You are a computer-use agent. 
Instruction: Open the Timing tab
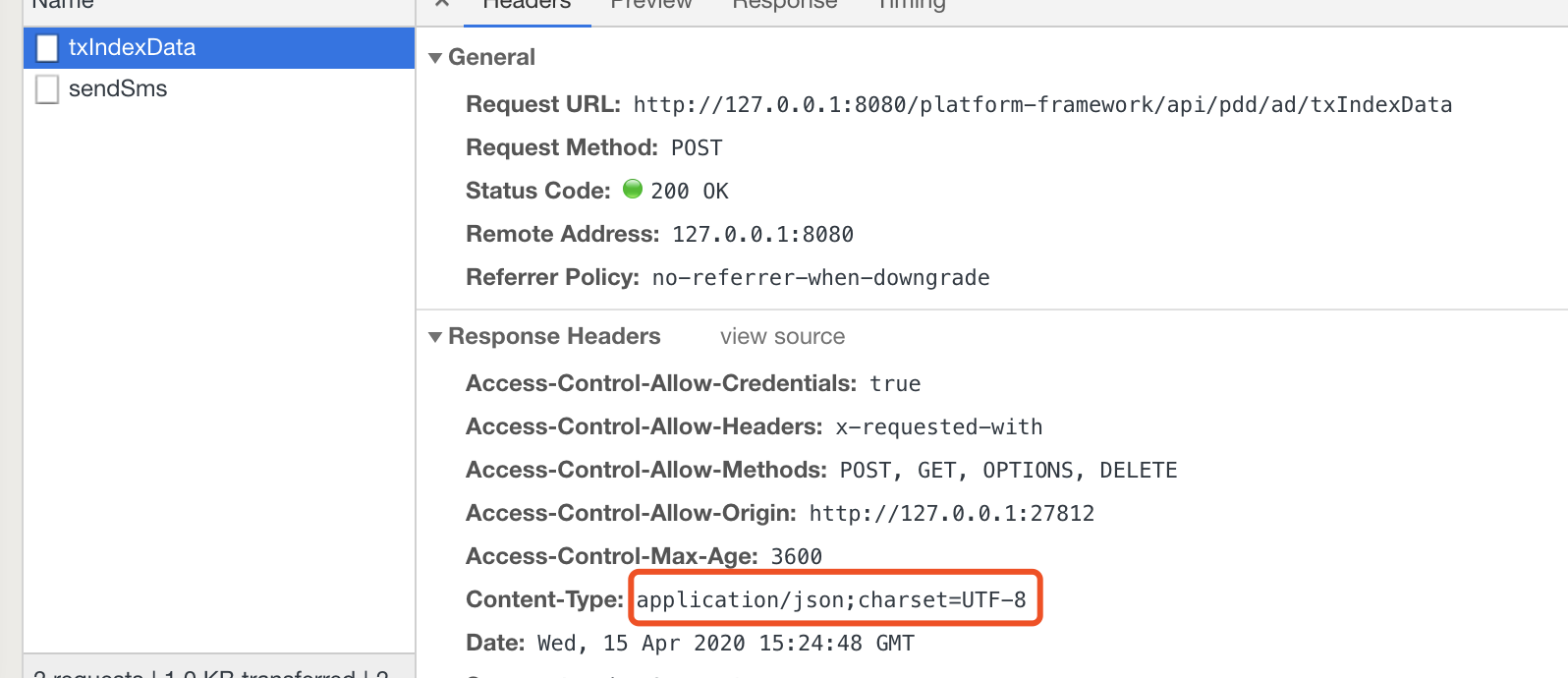[x=912, y=5]
